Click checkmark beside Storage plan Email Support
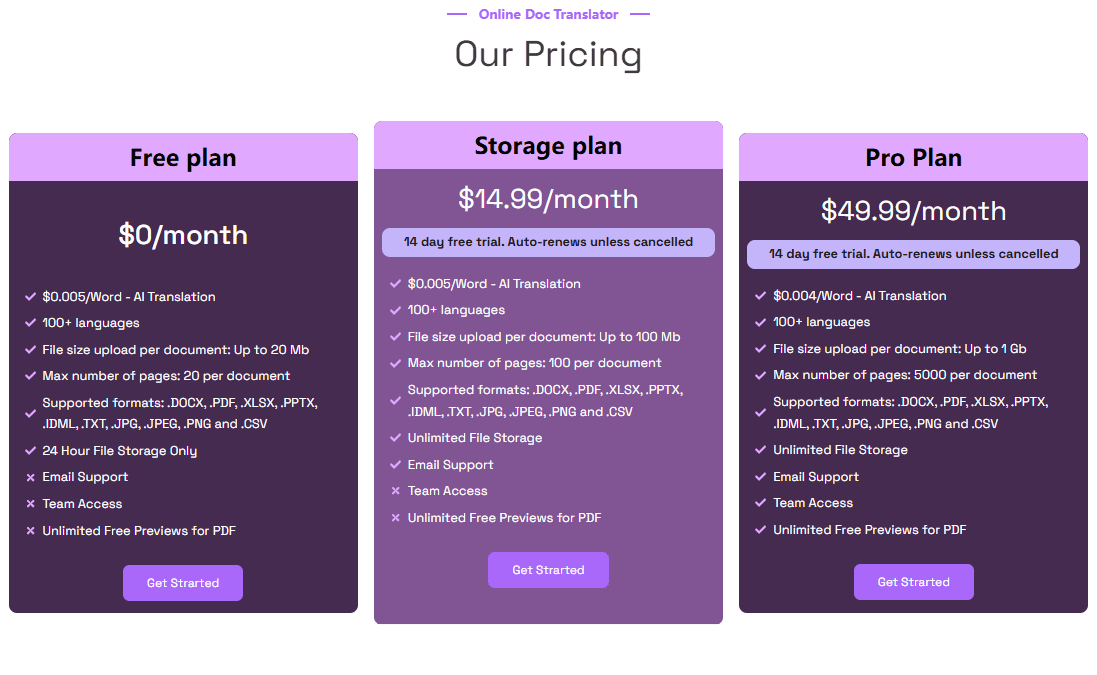 [395, 464]
